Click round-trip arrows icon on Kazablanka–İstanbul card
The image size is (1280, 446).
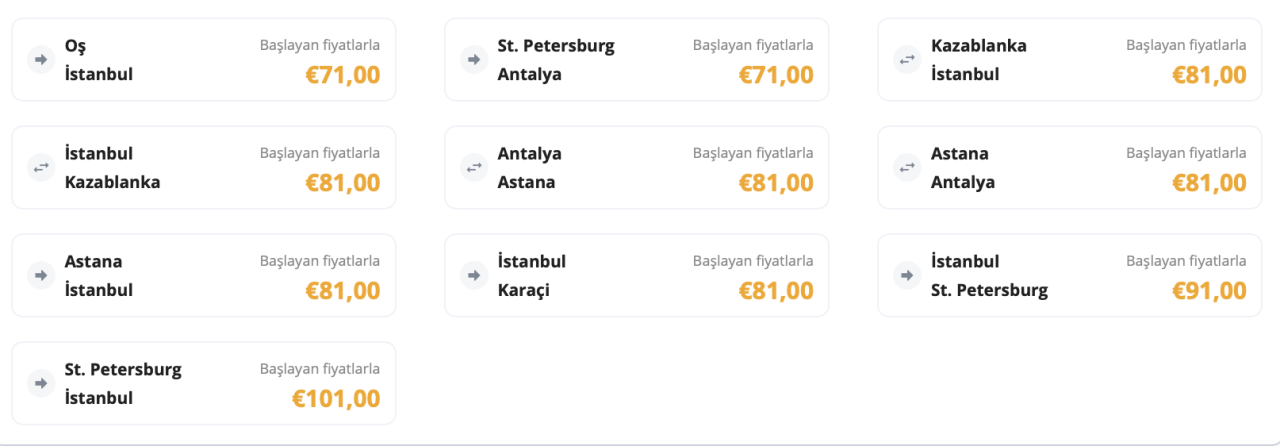point(906,60)
